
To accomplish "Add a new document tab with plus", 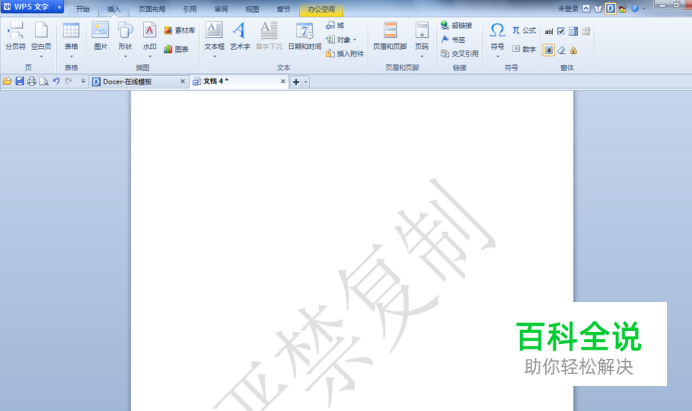I will point(296,82).
